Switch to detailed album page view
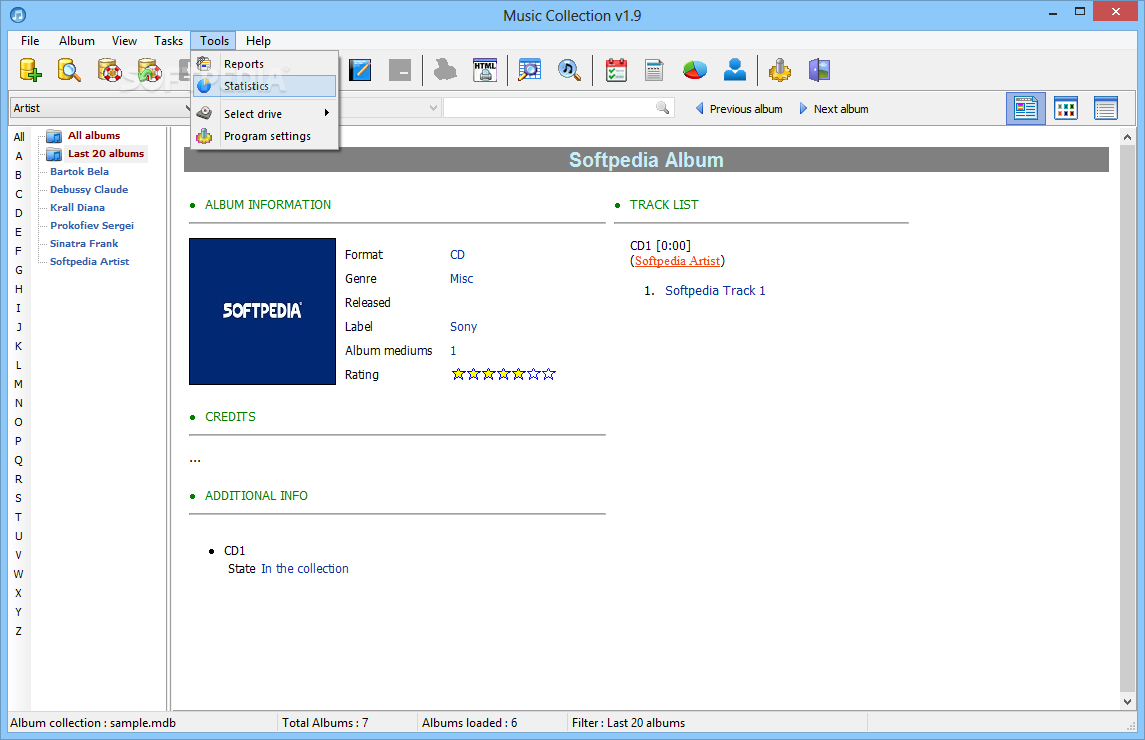 coord(1025,109)
